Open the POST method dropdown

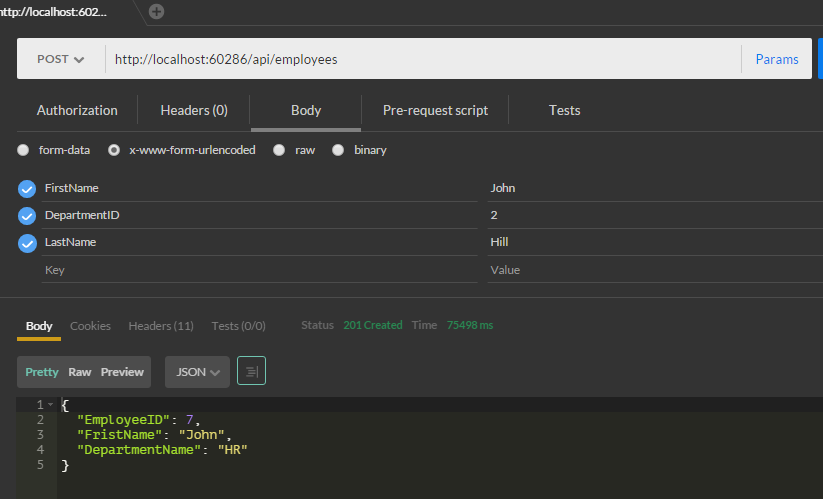pyautogui.click(x=60, y=59)
